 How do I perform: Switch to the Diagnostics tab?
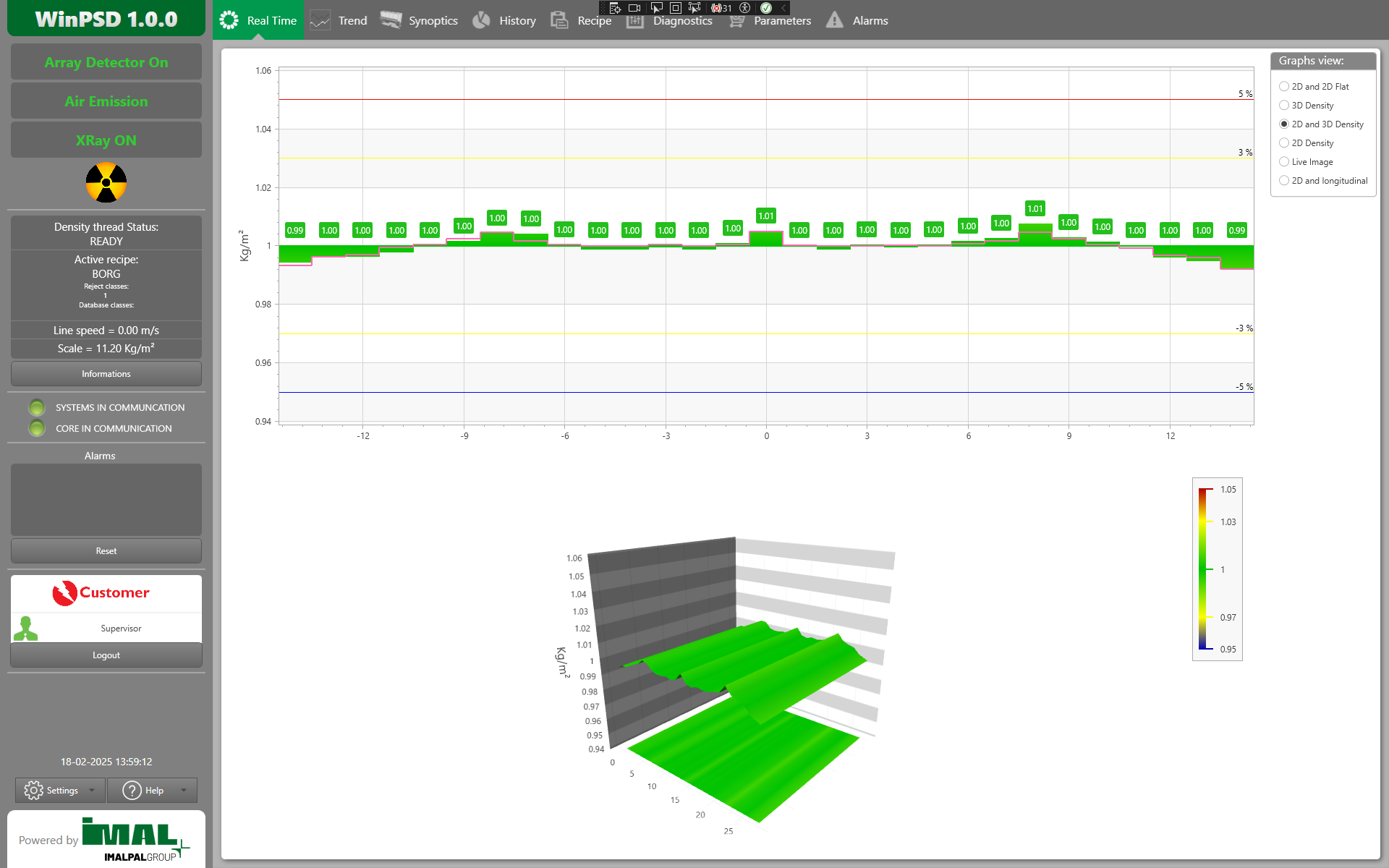[x=682, y=21]
